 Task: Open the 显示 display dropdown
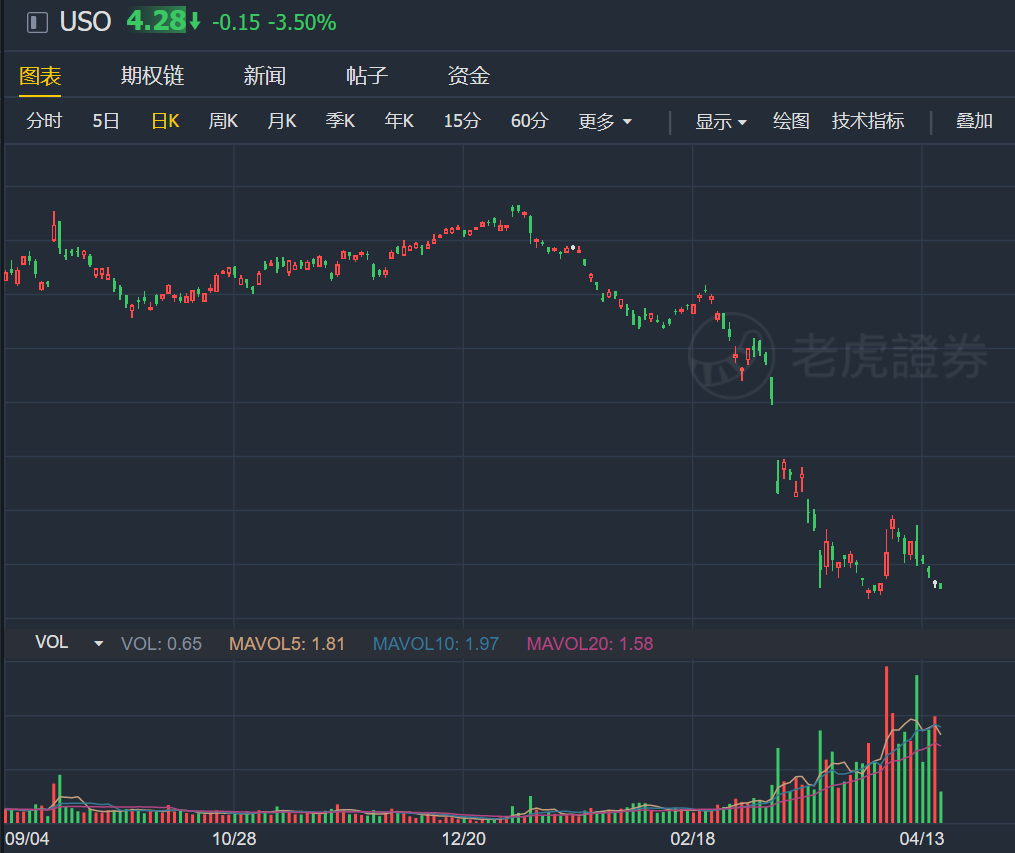coord(720,122)
